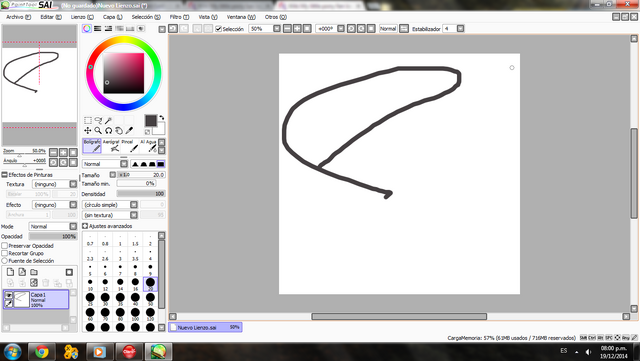Select the rectangular selection tool

88,120
